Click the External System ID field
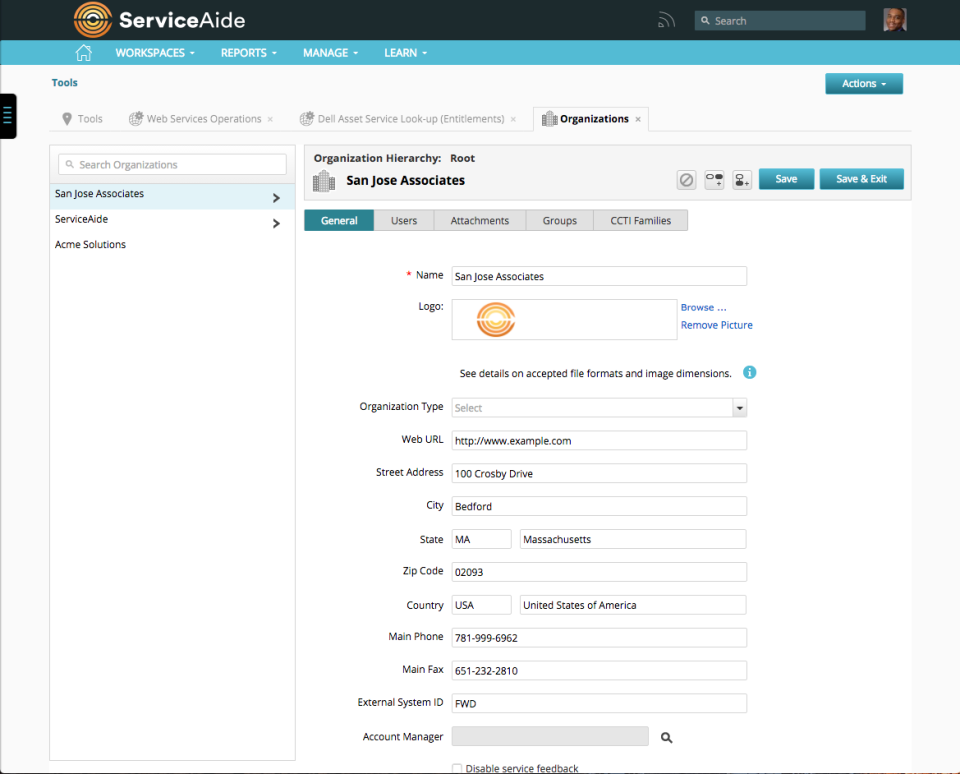960x774 pixels. click(x=599, y=704)
